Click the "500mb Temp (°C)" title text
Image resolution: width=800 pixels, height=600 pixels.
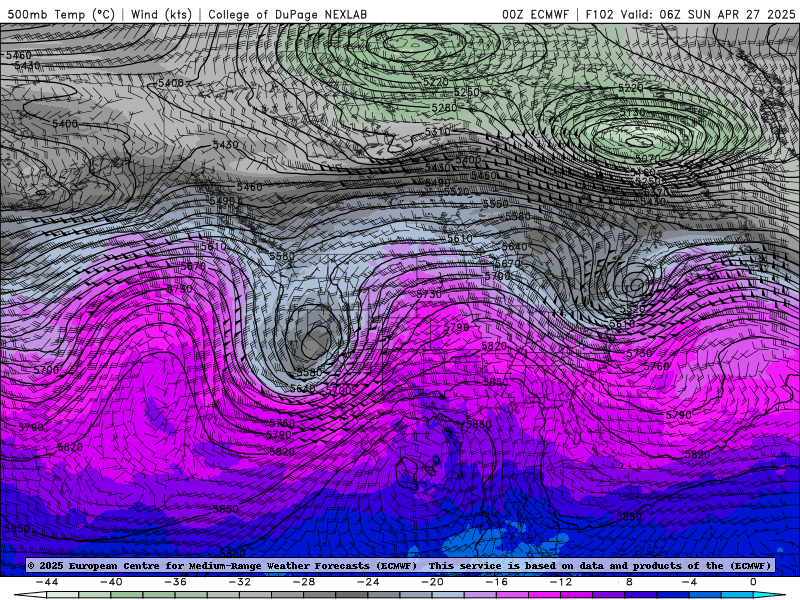pos(61,14)
